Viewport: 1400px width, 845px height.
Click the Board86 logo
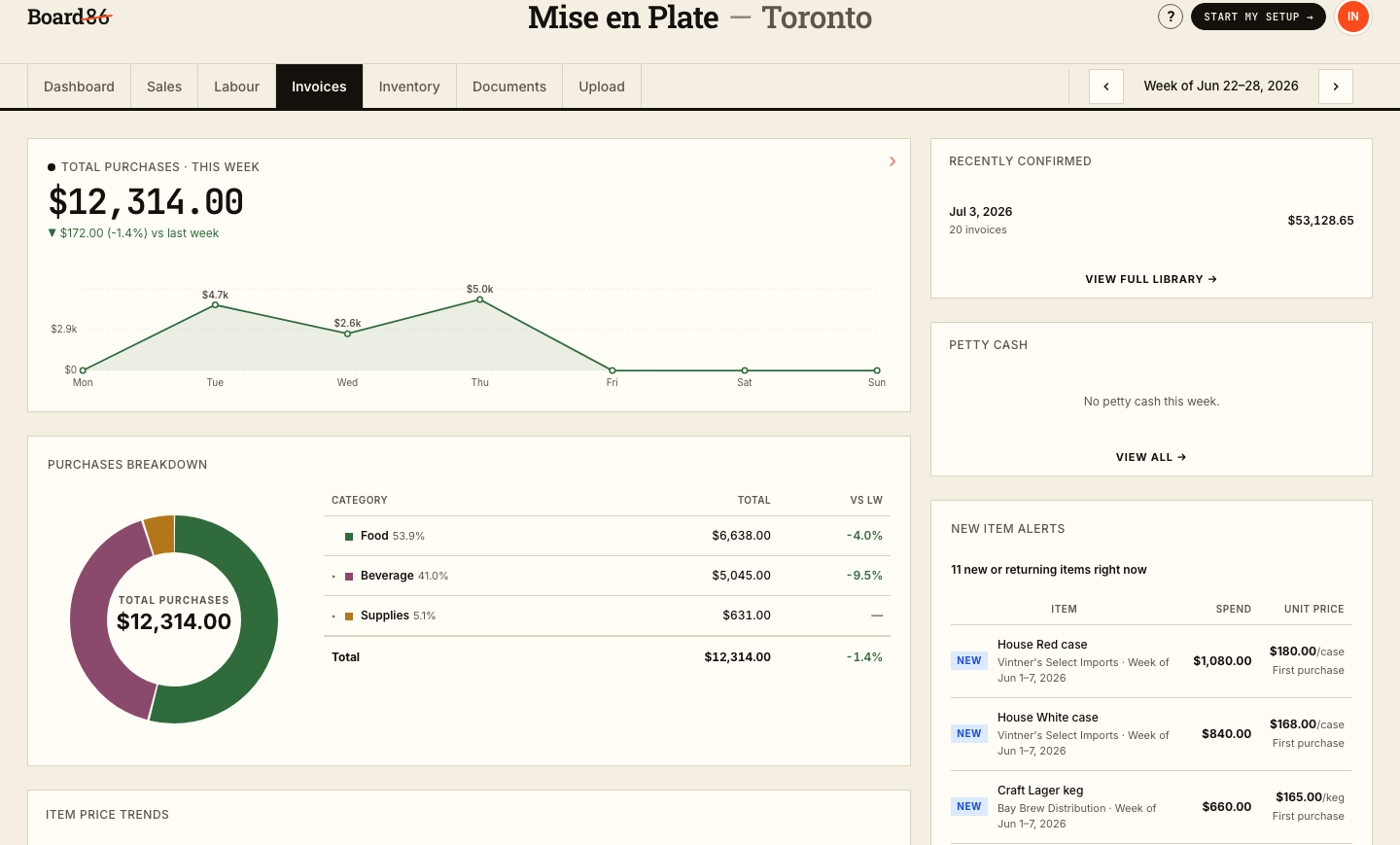coord(69,17)
